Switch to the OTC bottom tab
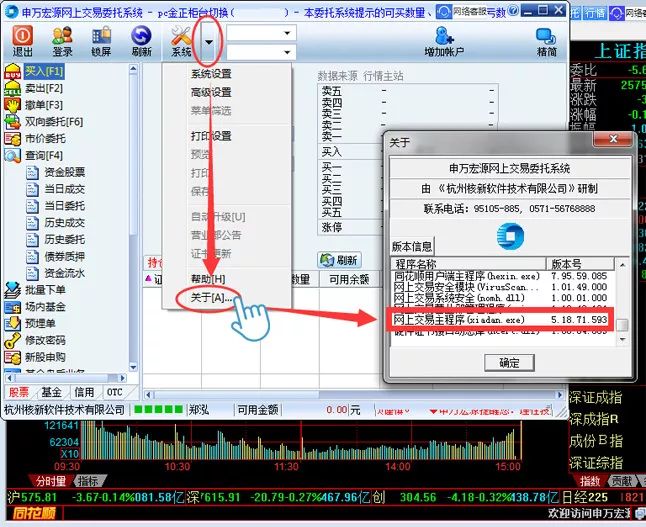 click(114, 392)
